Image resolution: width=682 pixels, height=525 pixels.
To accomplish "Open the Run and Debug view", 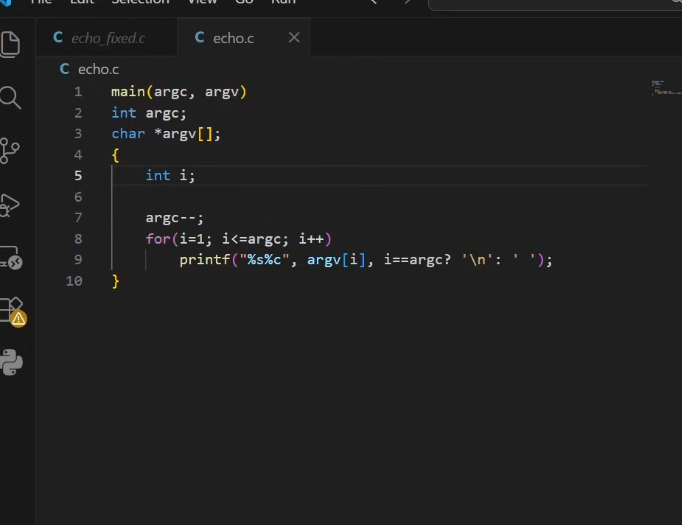I will [11, 205].
